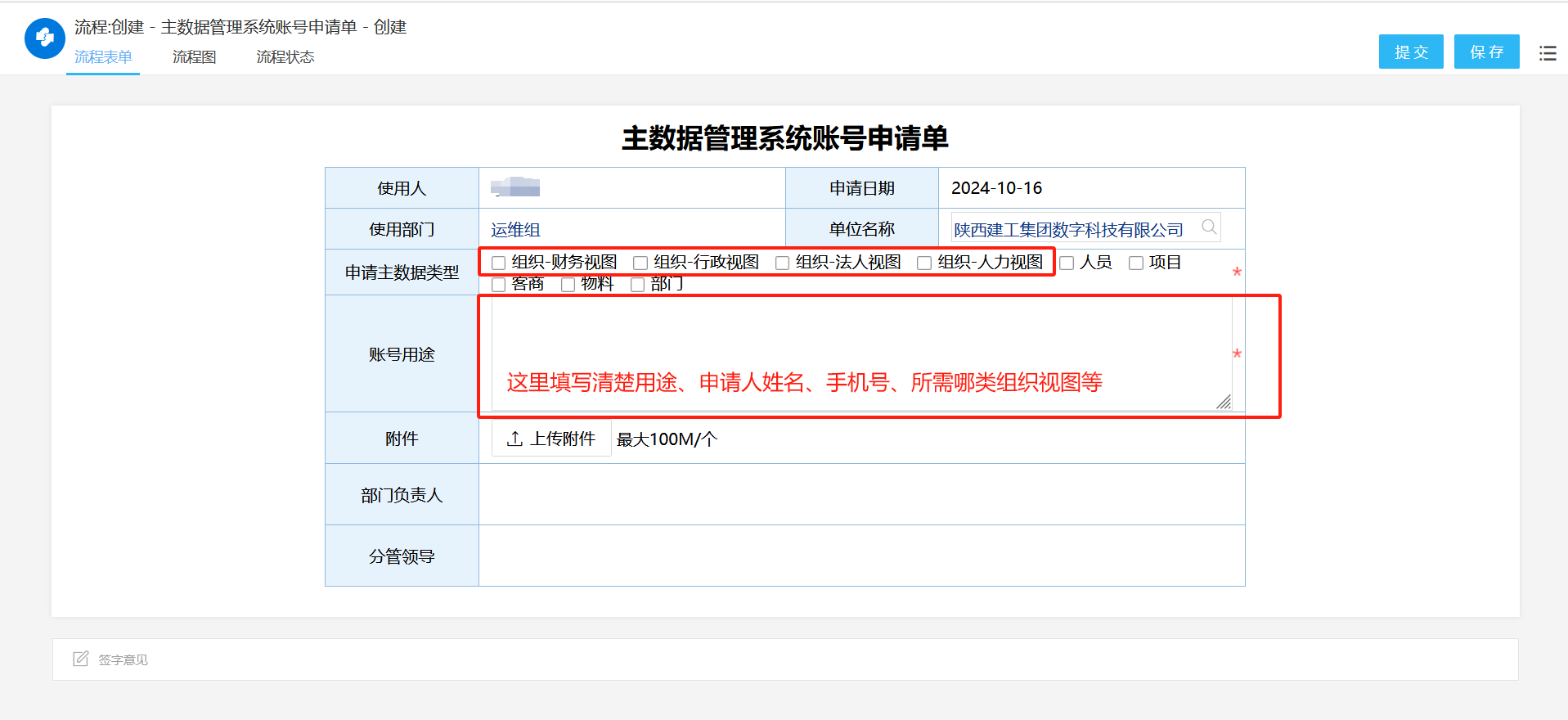Select the 流程表单 tab
The width and height of the screenshot is (1568, 720).
click(103, 57)
